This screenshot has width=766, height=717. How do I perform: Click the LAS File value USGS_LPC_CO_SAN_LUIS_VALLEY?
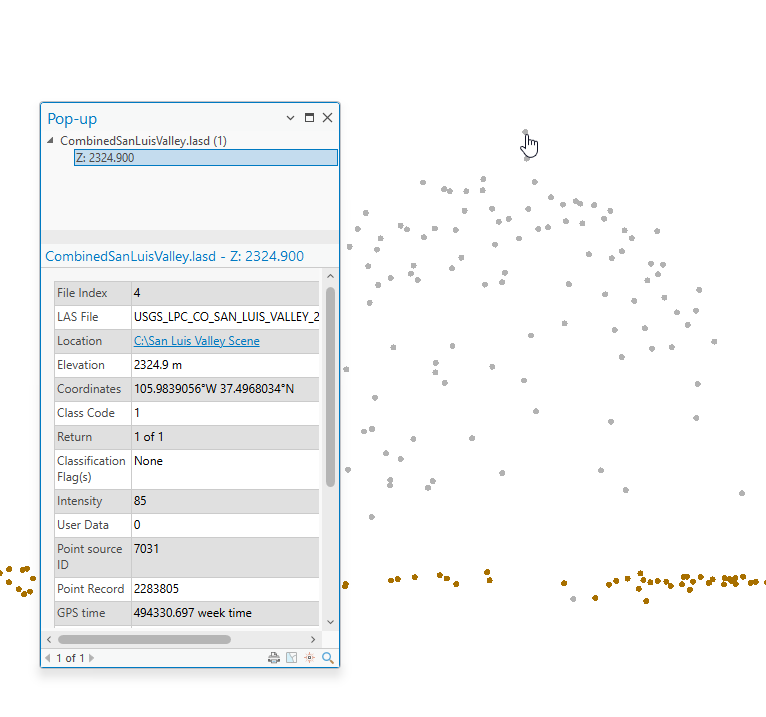point(226,317)
